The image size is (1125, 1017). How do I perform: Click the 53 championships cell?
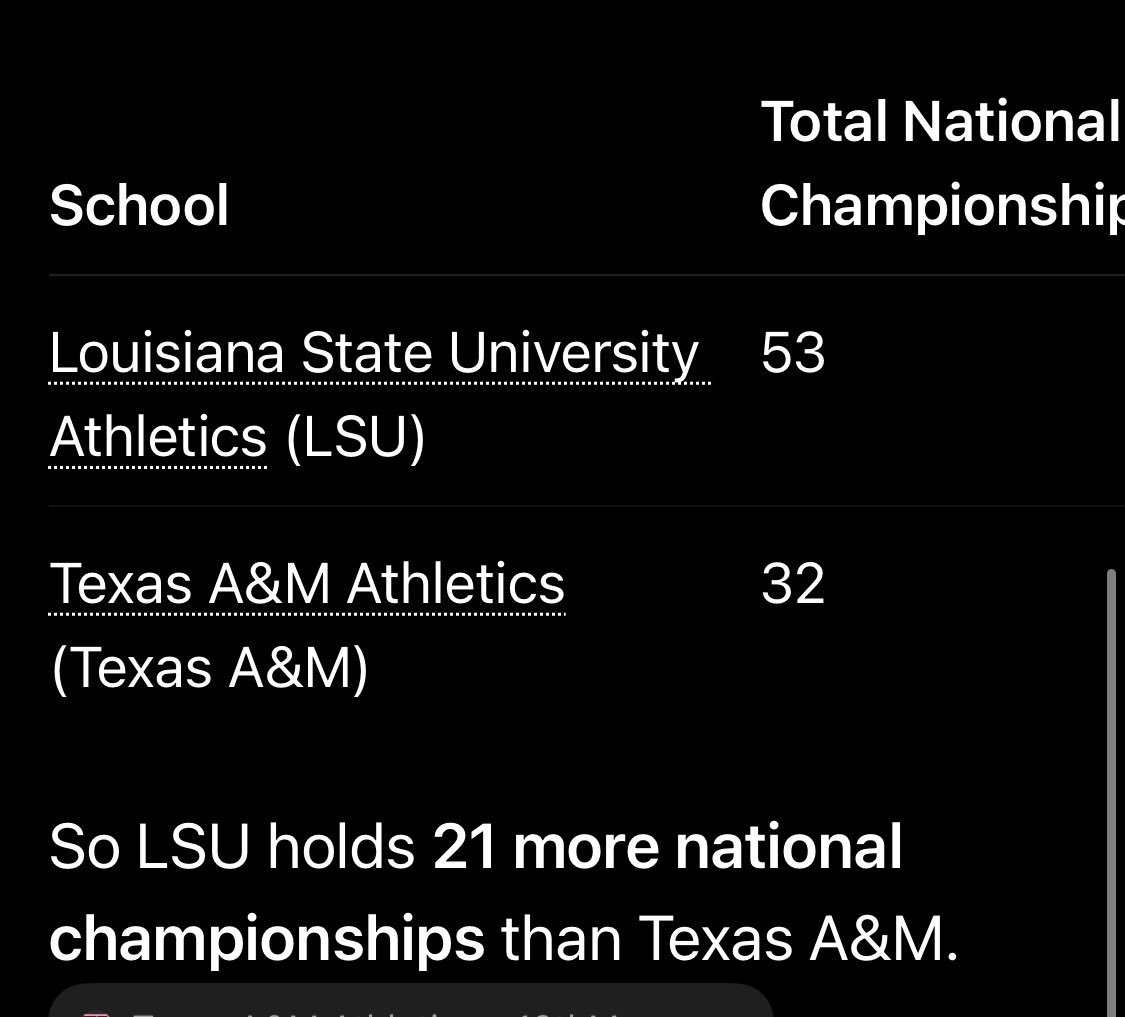pos(793,353)
